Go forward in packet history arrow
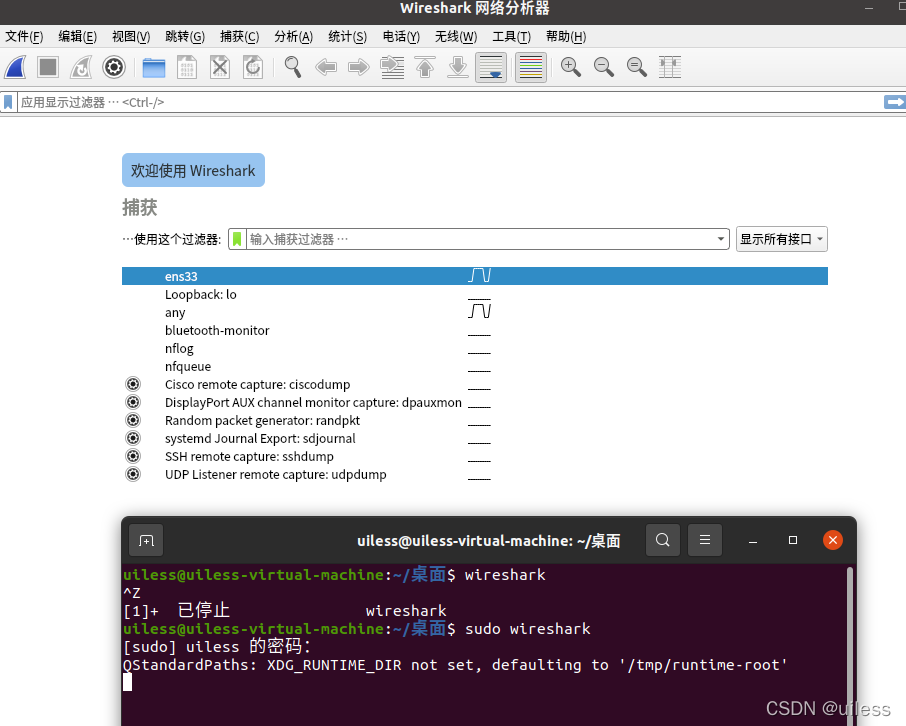Image resolution: width=906 pixels, height=726 pixels. [359, 68]
